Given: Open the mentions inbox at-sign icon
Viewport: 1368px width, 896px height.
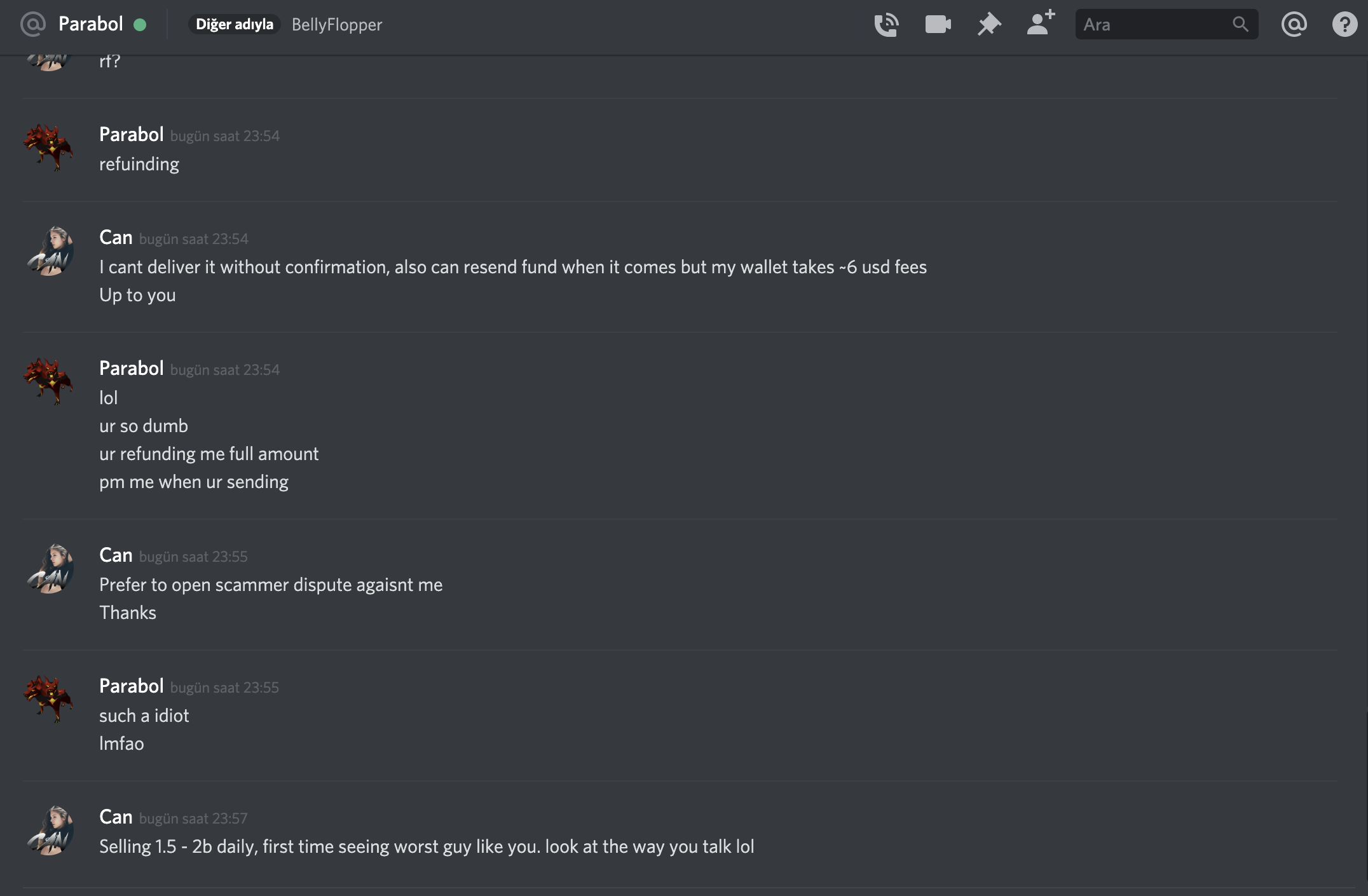Looking at the screenshot, I should coord(1294,25).
